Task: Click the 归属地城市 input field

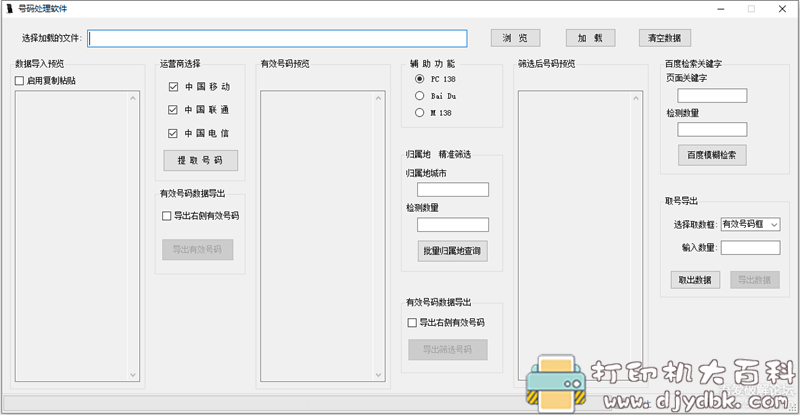Action: (x=453, y=189)
